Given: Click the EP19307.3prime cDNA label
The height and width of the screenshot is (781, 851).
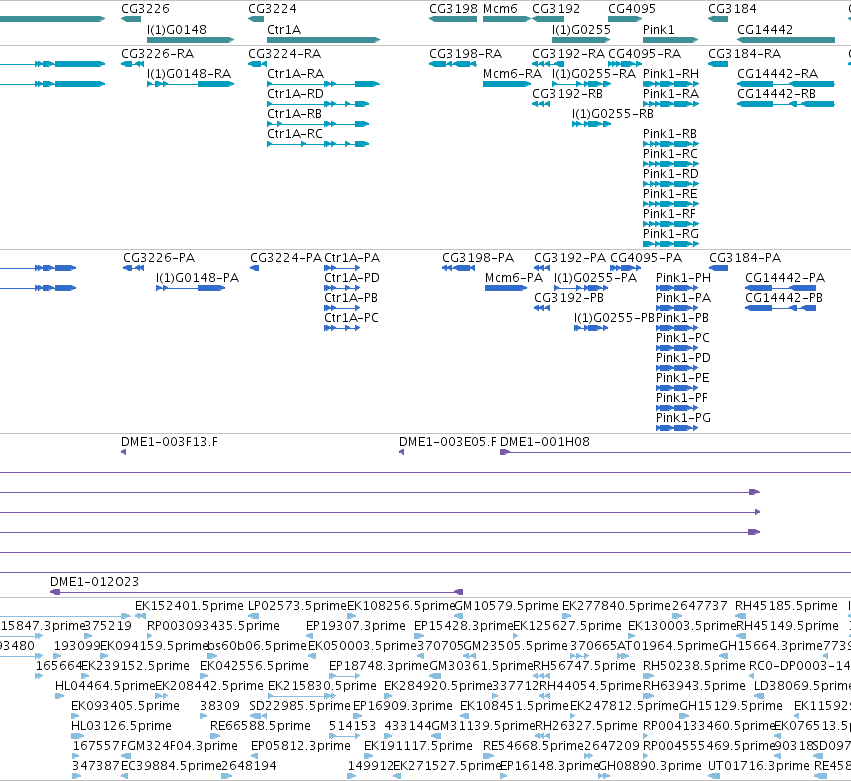Looking at the screenshot, I should pyautogui.click(x=355, y=626).
